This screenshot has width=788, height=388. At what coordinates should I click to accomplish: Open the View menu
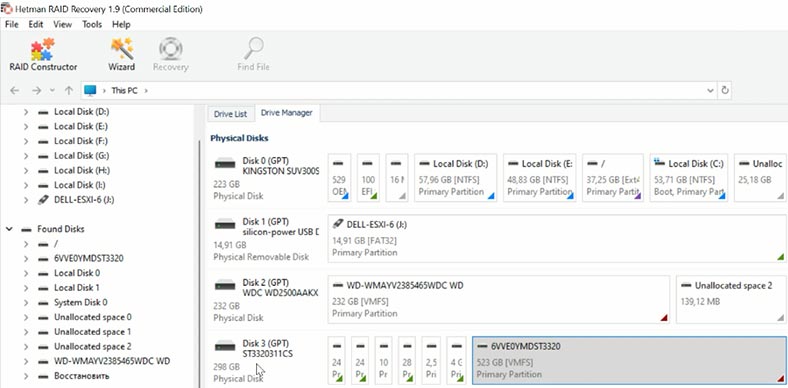(63, 25)
